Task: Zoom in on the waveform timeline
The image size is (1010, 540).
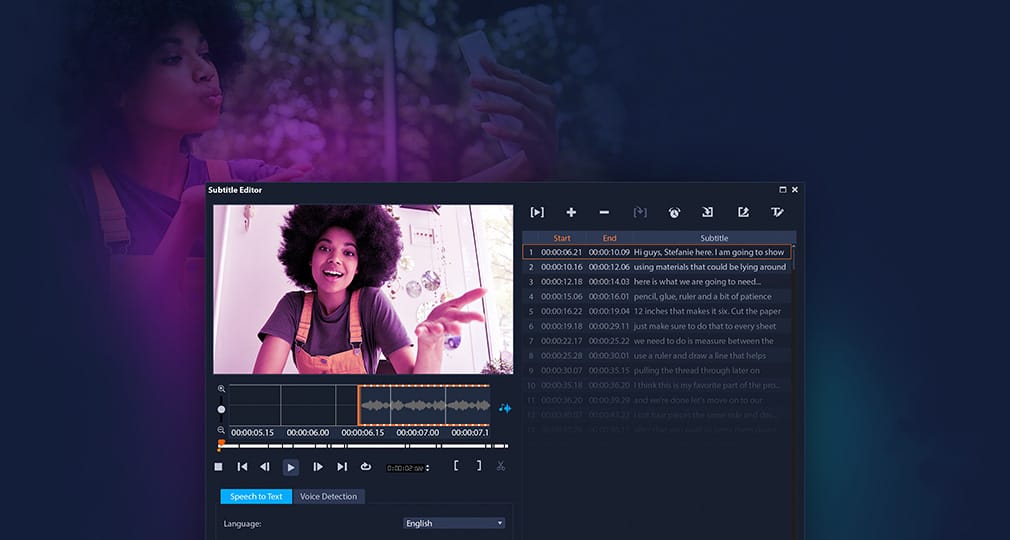Action: pyautogui.click(x=221, y=389)
